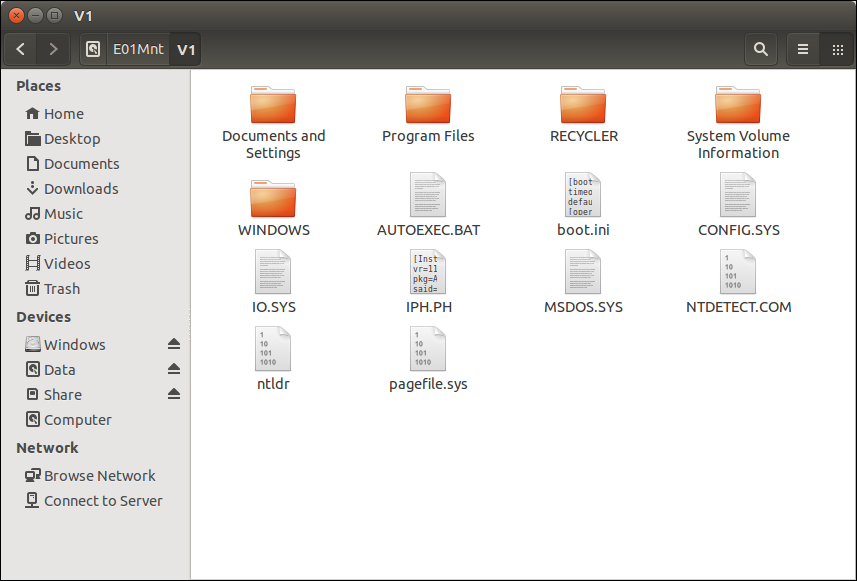This screenshot has width=857, height=581.
Task: Eject the Windows device
Action: [174, 344]
